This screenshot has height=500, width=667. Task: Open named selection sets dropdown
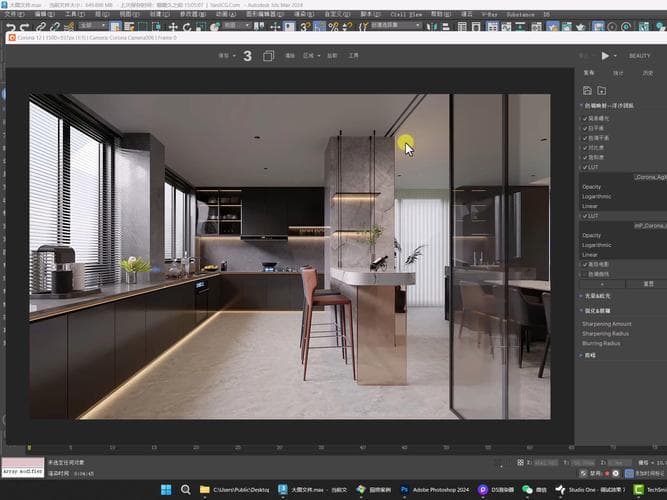point(396,26)
